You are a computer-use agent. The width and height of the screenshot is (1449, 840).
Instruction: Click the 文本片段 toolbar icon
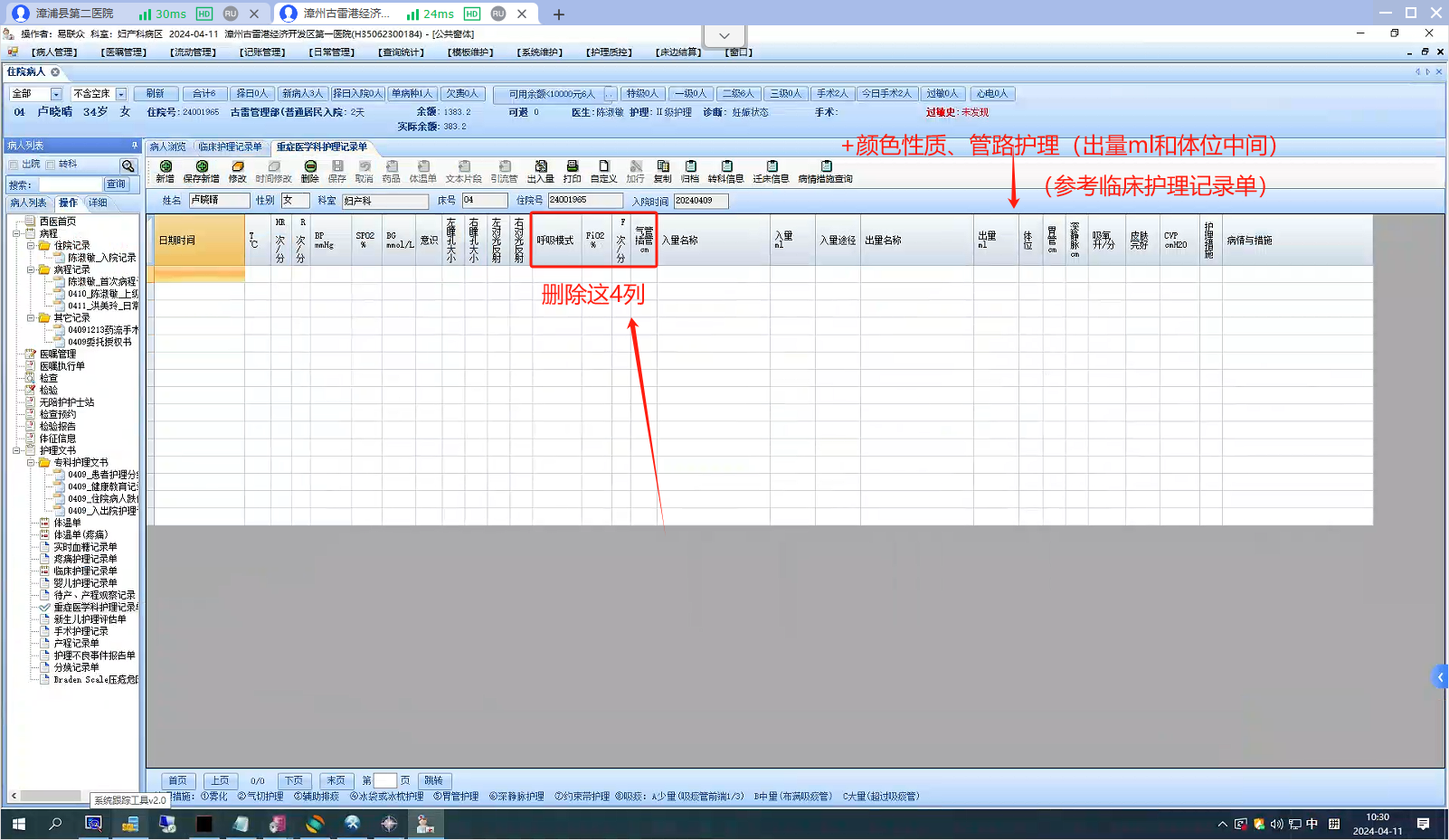pyautogui.click(x=464, y=172)
